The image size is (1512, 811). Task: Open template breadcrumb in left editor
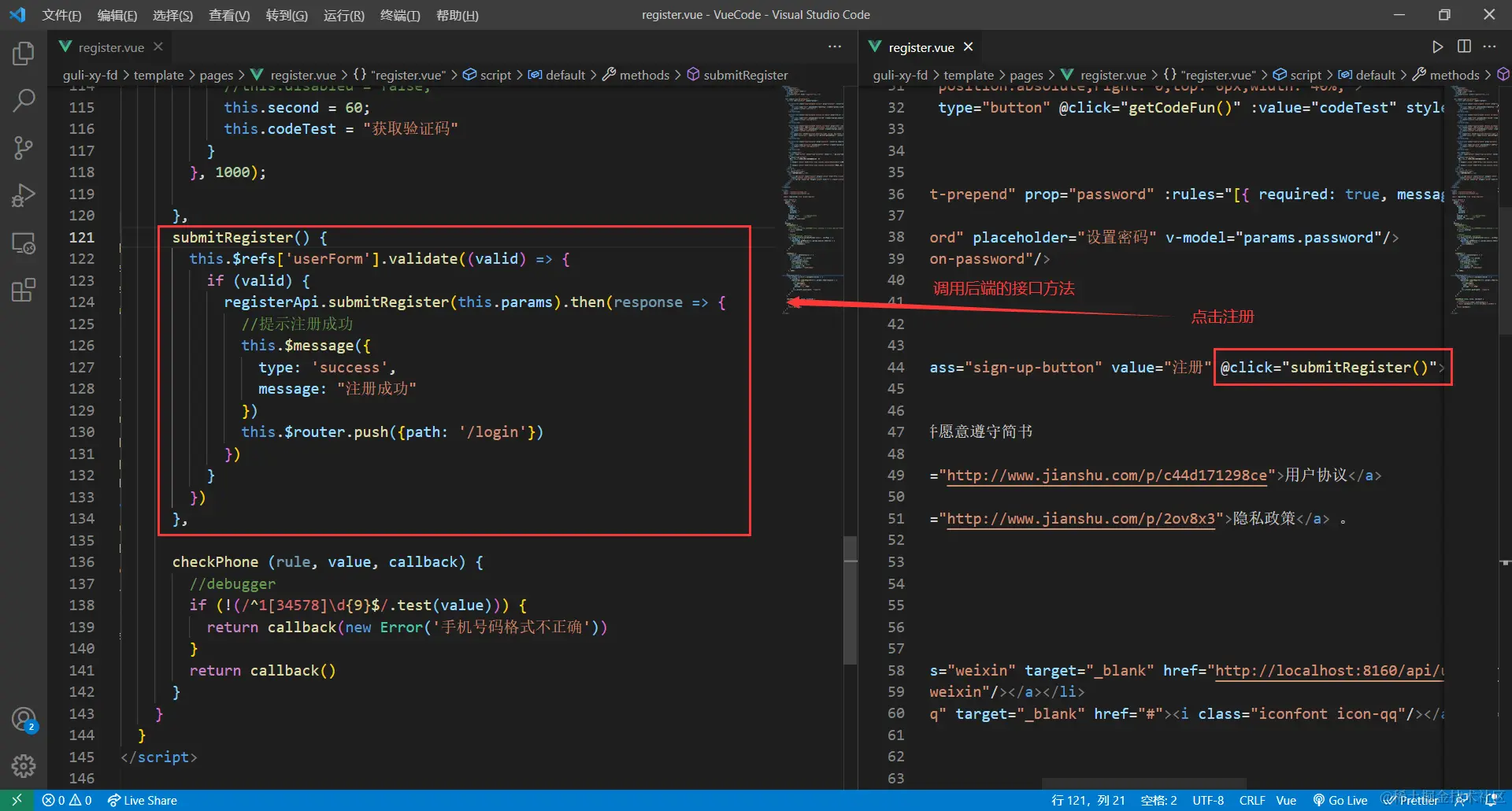(x=158, y=75)
